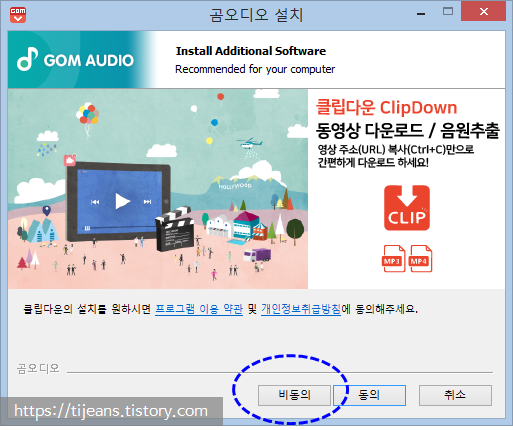Screen dimensions: 513x430
Task: Close the 곰오디오 설치 window
Action: tap(483, 12)
